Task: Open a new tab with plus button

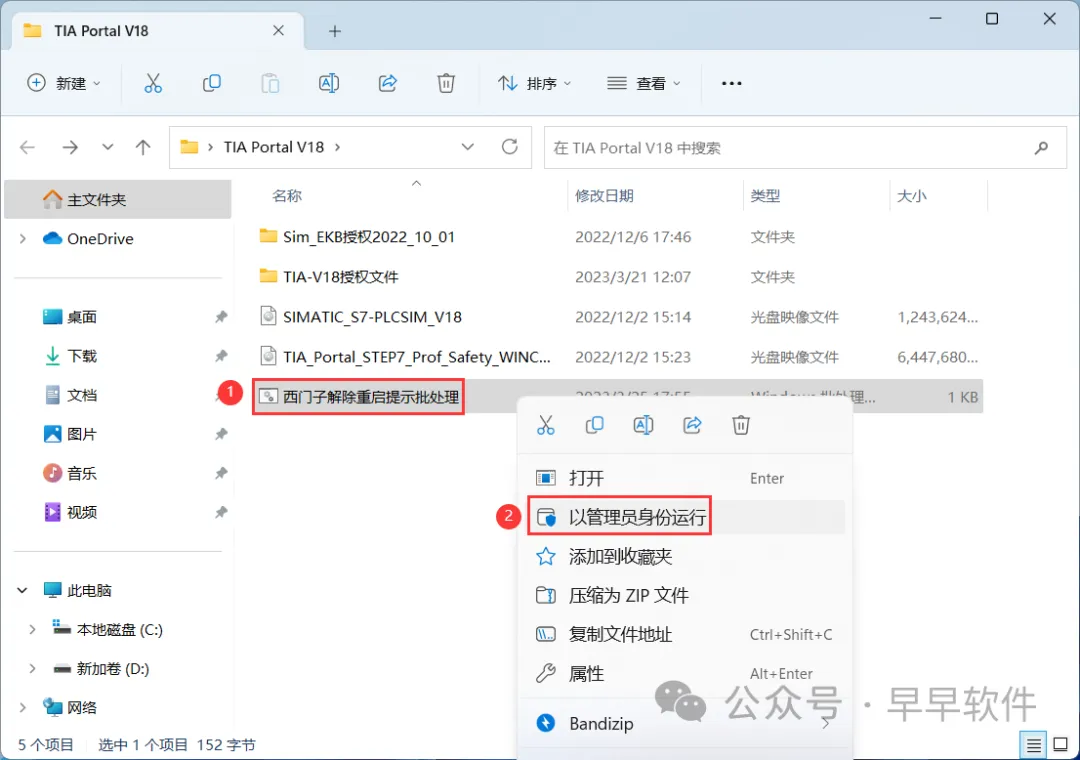Action: (x=335, y=31)
